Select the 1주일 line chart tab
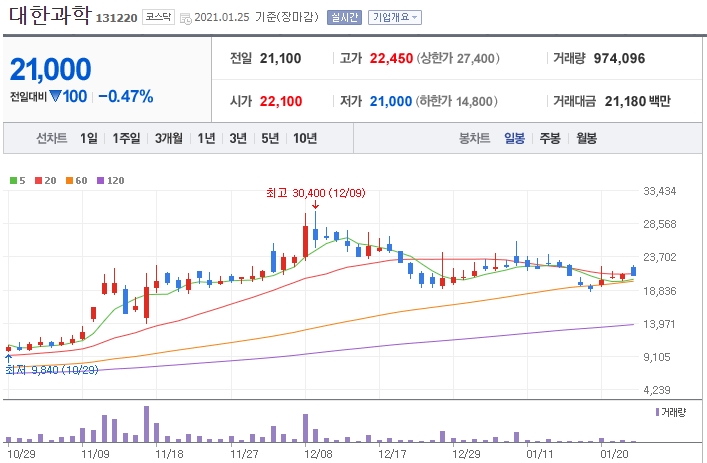This screenshot has width=707, height=463. [126, 138]
